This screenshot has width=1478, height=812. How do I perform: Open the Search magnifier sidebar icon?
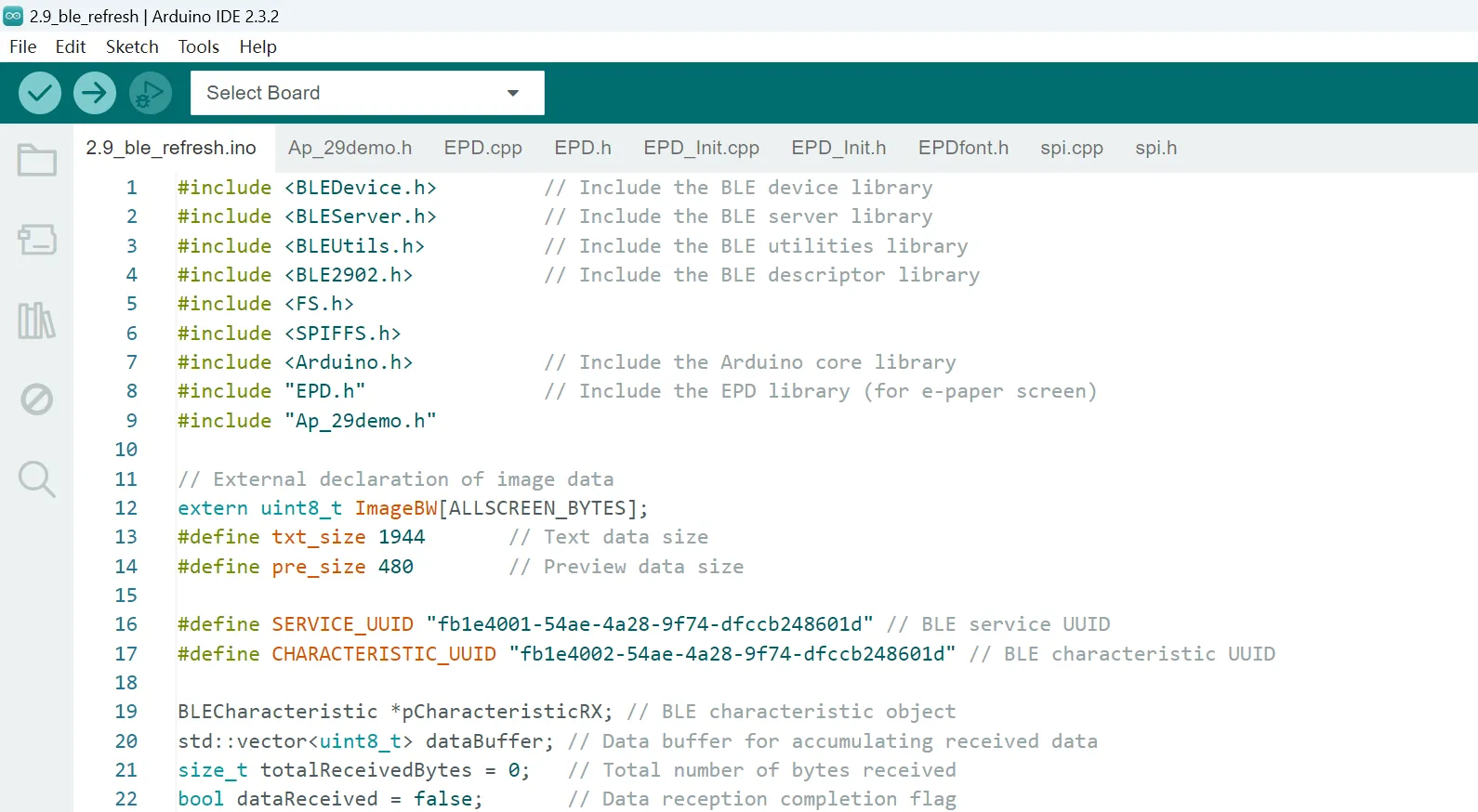pyautogui.click(x=37, y=479)
